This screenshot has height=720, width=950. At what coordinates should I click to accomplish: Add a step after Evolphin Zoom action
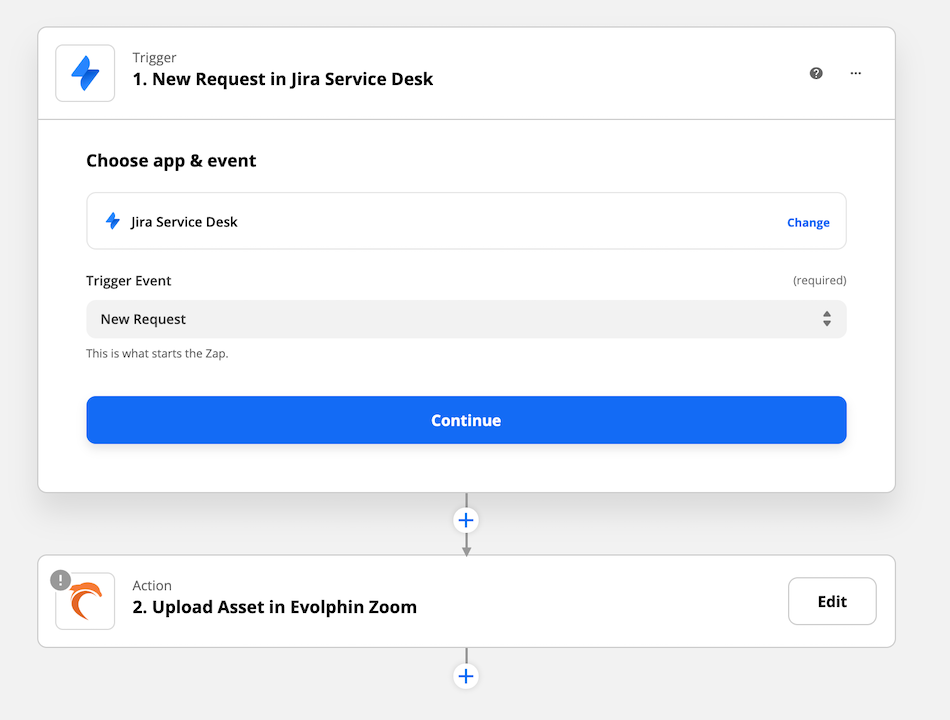click(x=466, y=676)
